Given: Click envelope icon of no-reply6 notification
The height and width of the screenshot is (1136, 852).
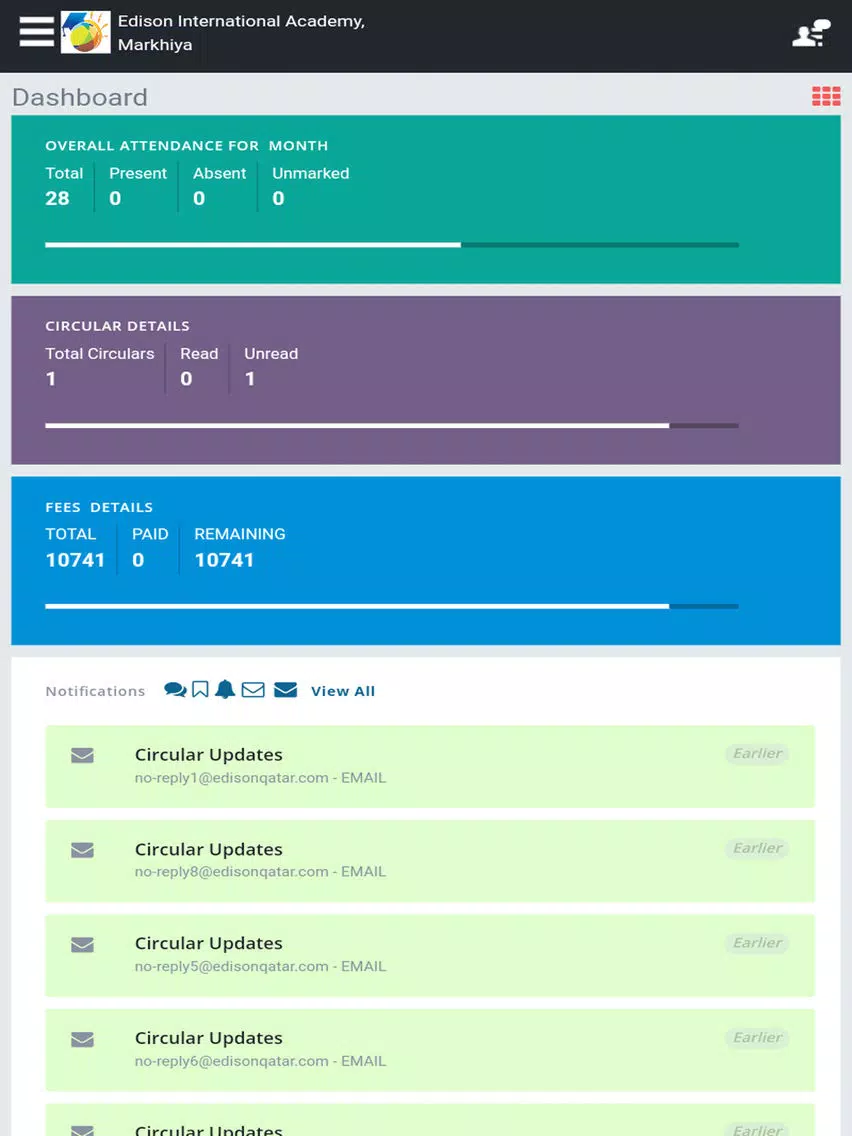Looking at the screenshot, I should coord(83,1040).
